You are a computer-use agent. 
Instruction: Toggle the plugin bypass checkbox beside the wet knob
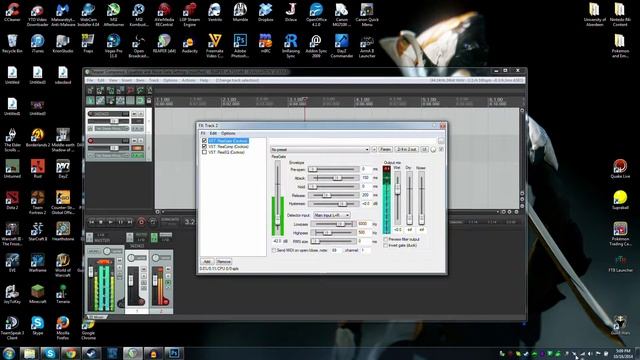tap(441, 149)
